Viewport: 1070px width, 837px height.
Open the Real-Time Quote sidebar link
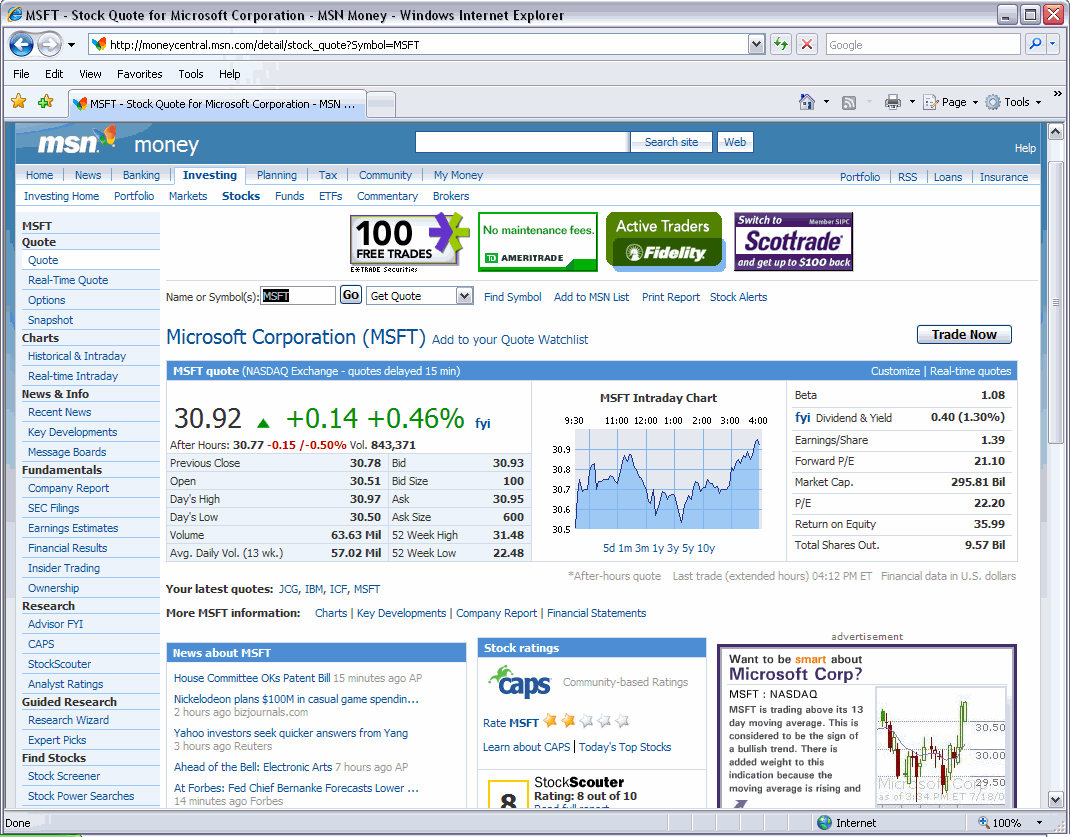coord(68,280)
